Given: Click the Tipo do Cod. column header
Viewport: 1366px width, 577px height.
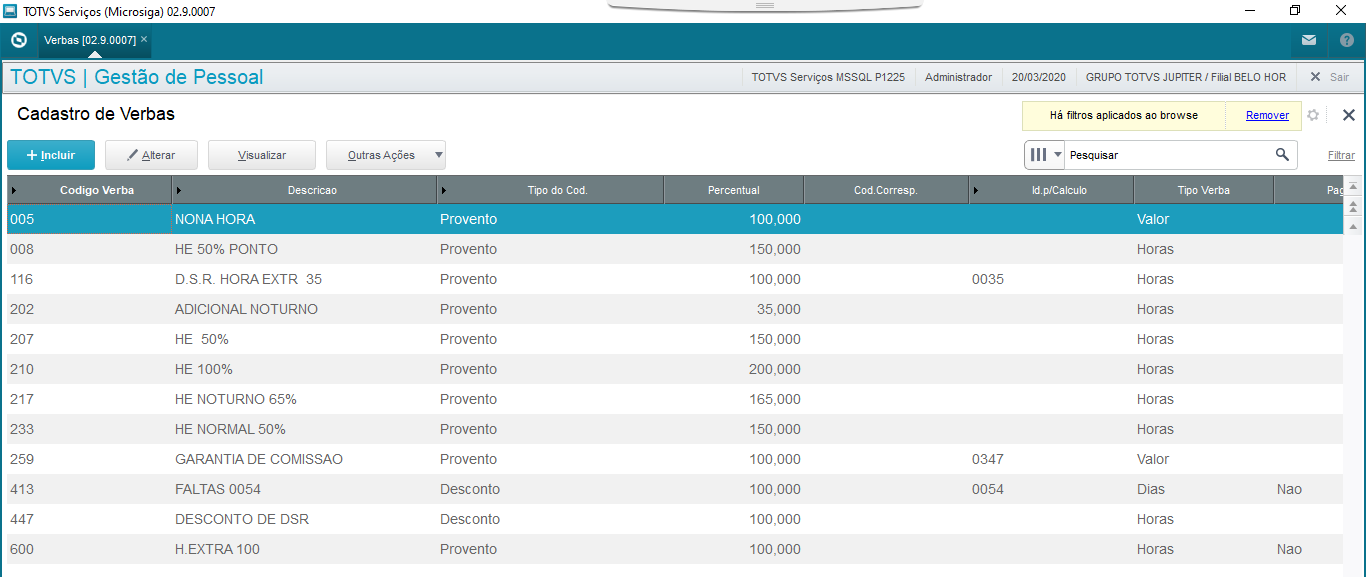Looking at the screenshot, I should tap(551, 190).
